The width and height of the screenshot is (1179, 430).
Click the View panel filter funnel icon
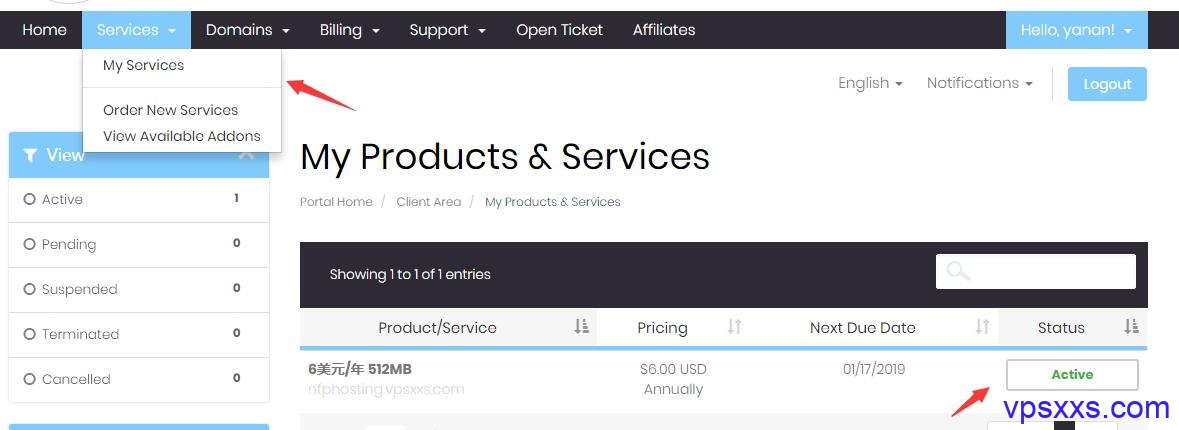click(x=30, y=155)
